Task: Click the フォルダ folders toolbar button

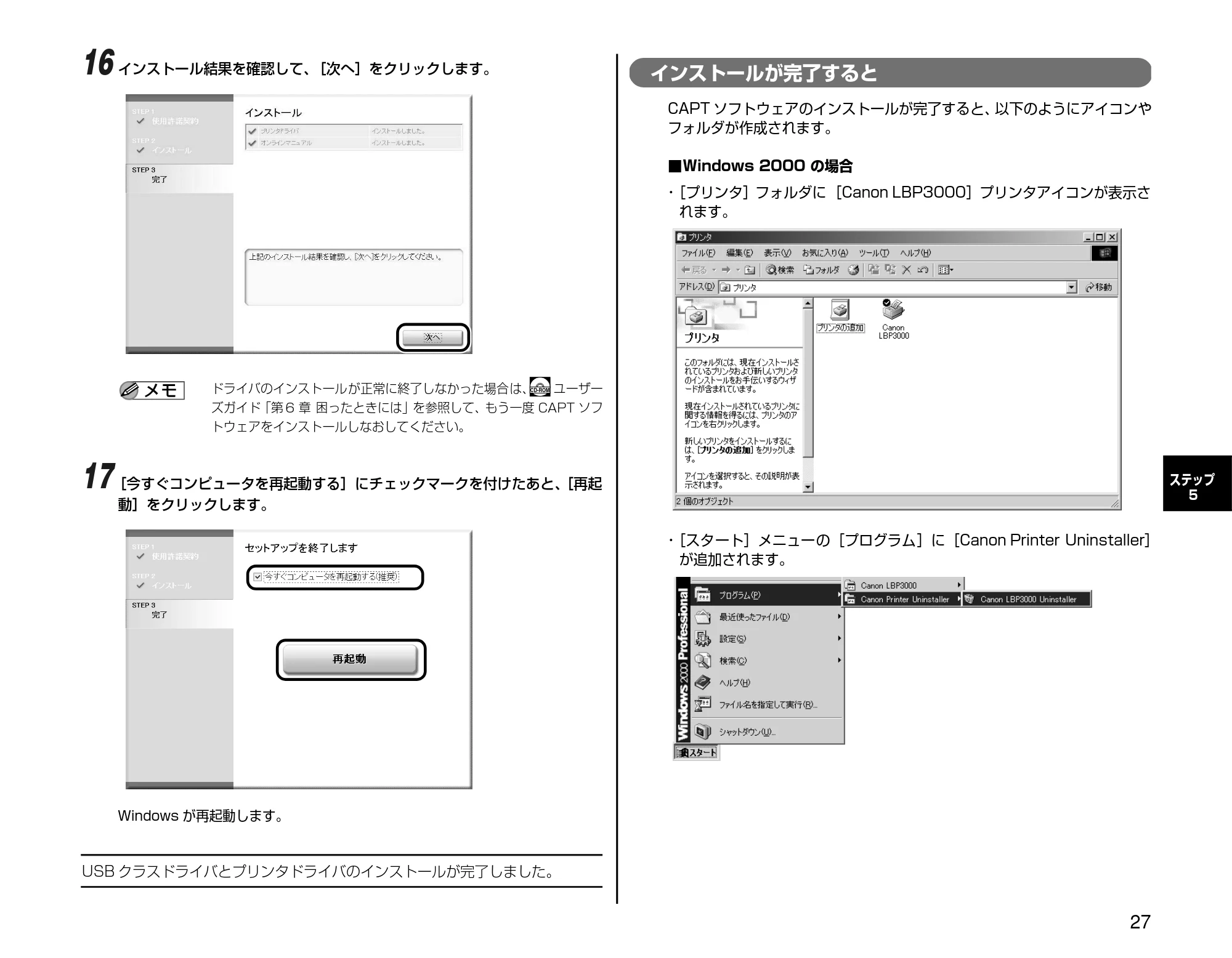Action: [x=821, y=270]
